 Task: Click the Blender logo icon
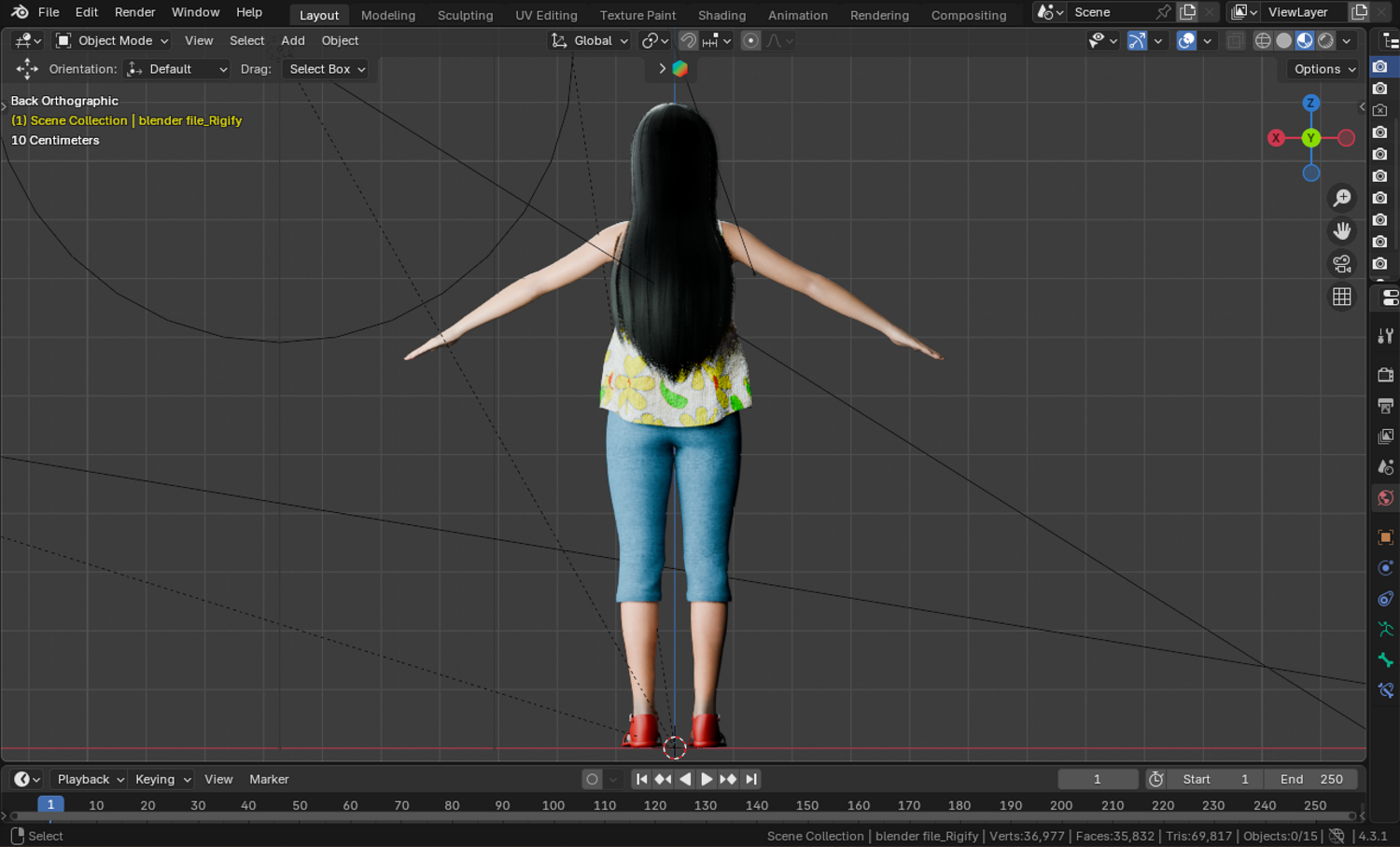coord(20,12)
